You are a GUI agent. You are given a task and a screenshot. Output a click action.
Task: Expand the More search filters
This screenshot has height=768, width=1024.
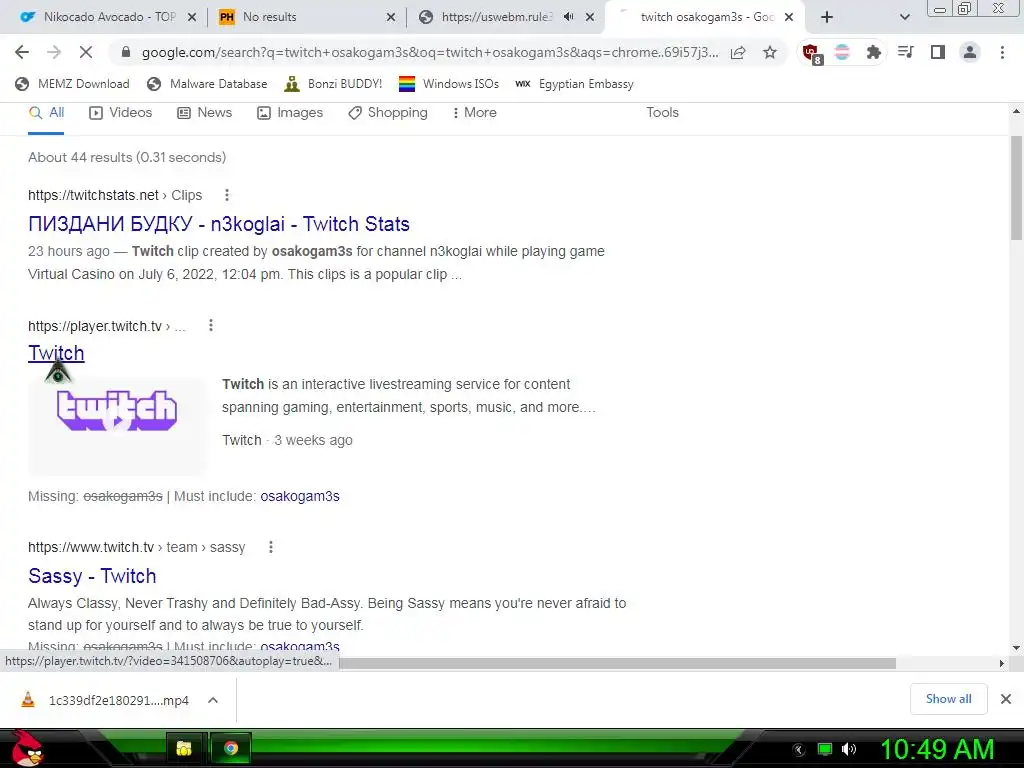tap(474, 112)
